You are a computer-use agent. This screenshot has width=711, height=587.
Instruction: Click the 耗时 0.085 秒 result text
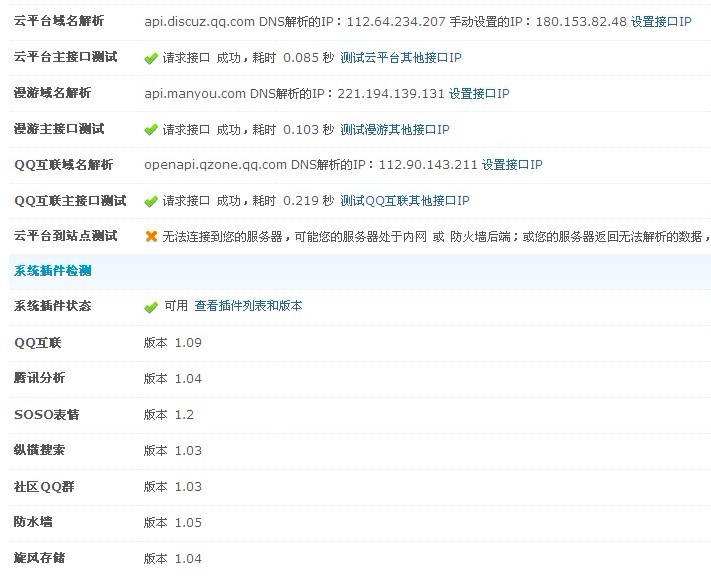293,58
